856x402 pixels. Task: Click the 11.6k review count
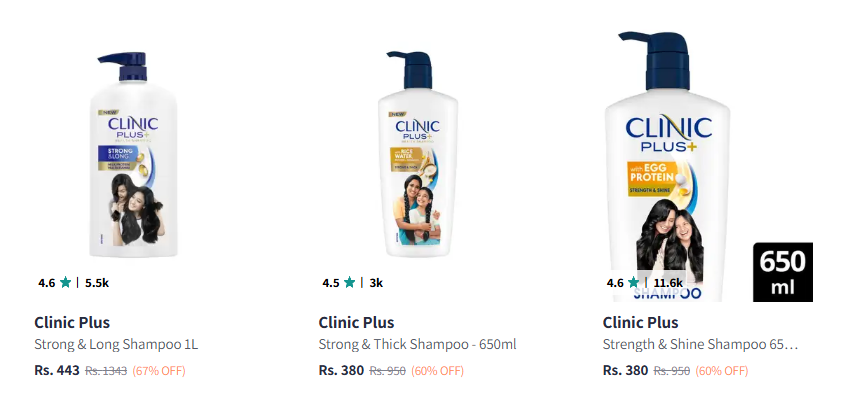point(668,283)
